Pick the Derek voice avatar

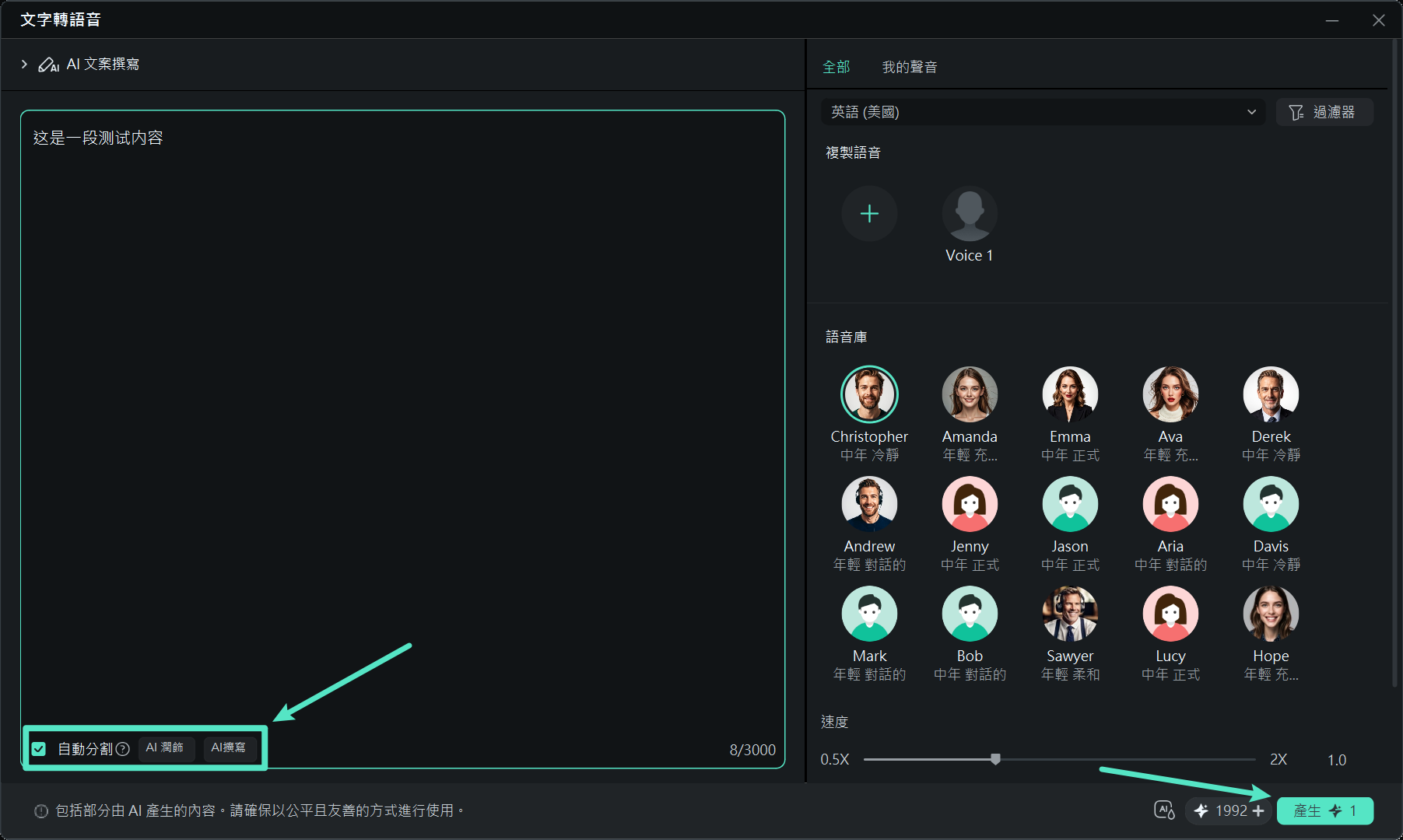pyautogui.click(x=1271, y=394)
